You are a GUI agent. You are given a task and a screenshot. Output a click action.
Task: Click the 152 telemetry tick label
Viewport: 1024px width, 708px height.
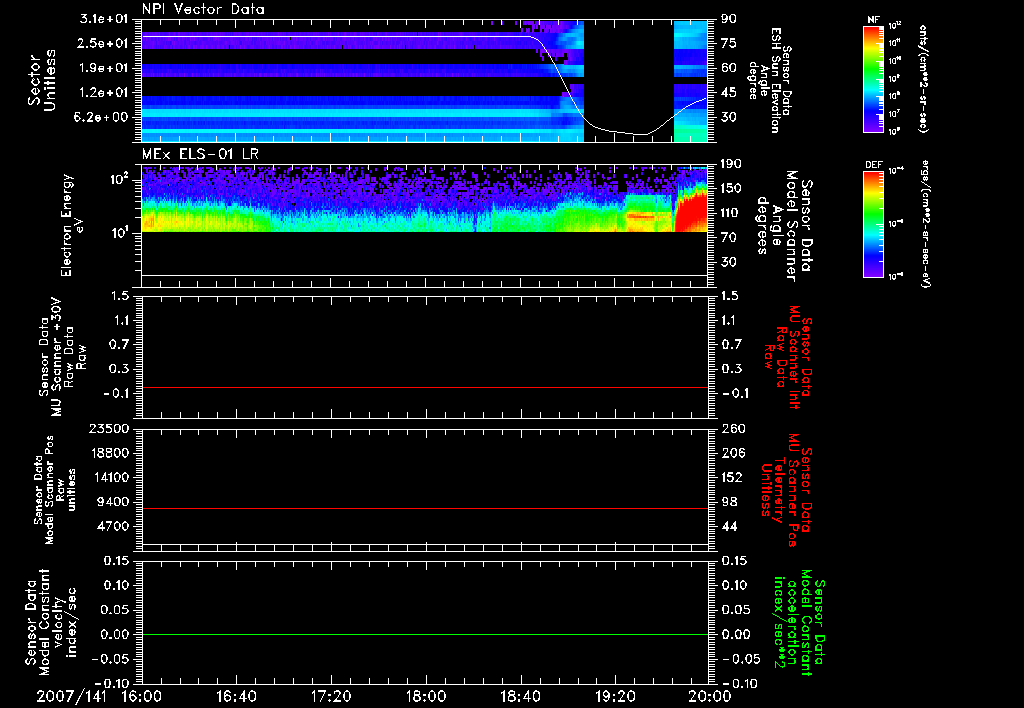pos(733,477)
